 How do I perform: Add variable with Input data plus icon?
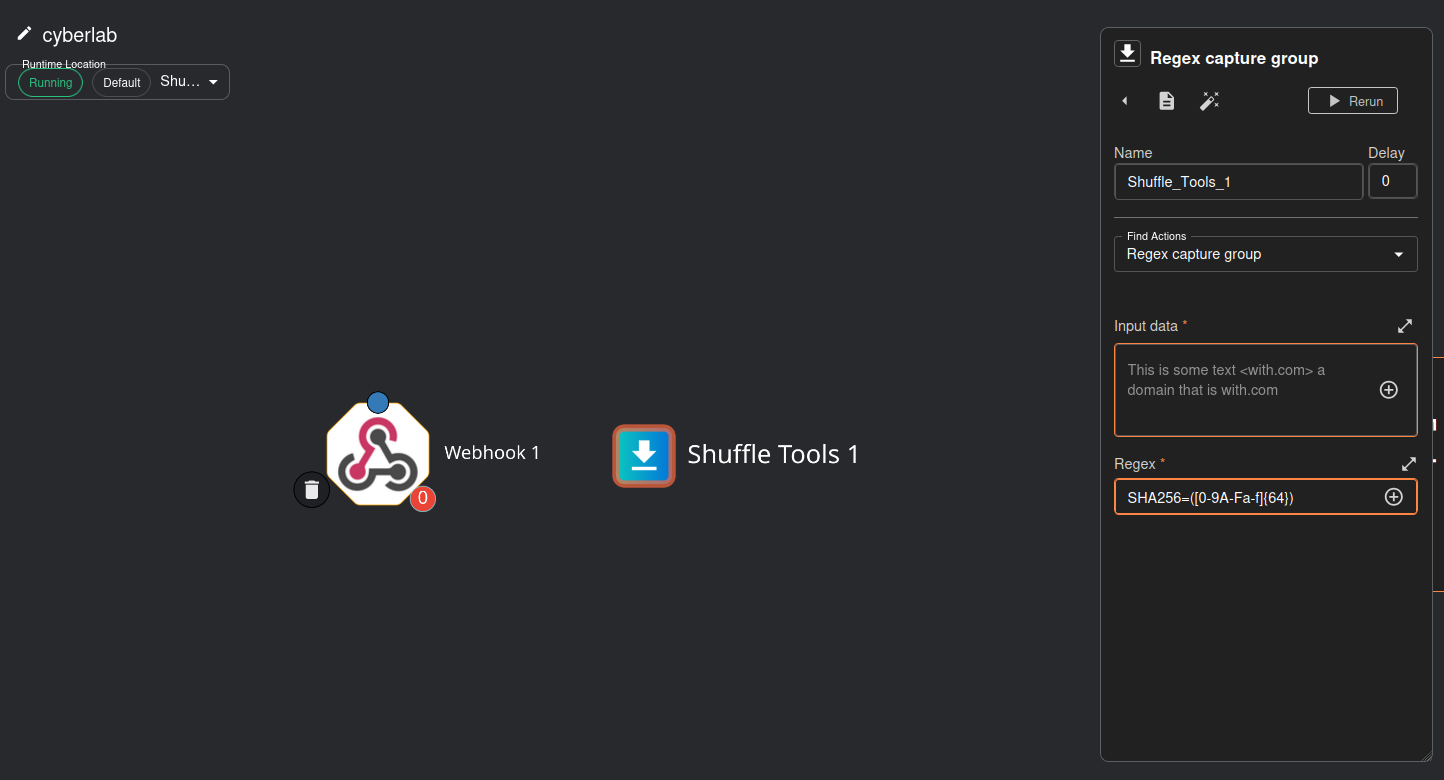(1388, 390)
